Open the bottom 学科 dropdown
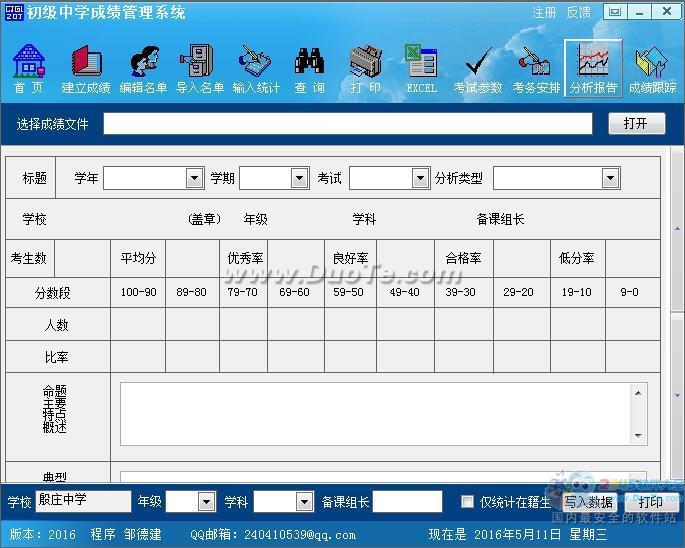 click(304, 502)
